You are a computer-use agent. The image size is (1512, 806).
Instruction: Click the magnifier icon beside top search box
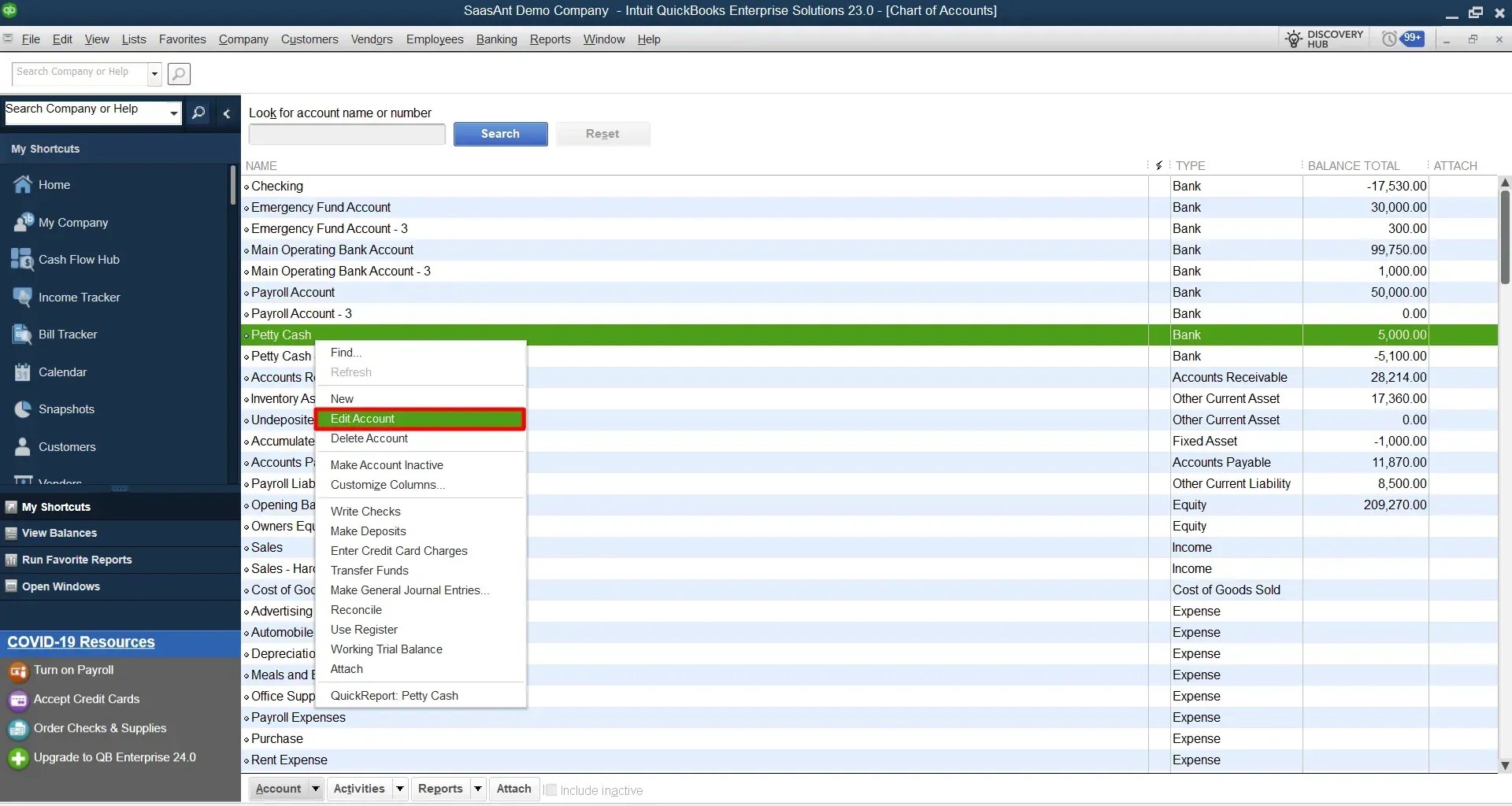(x=179, y=74)
